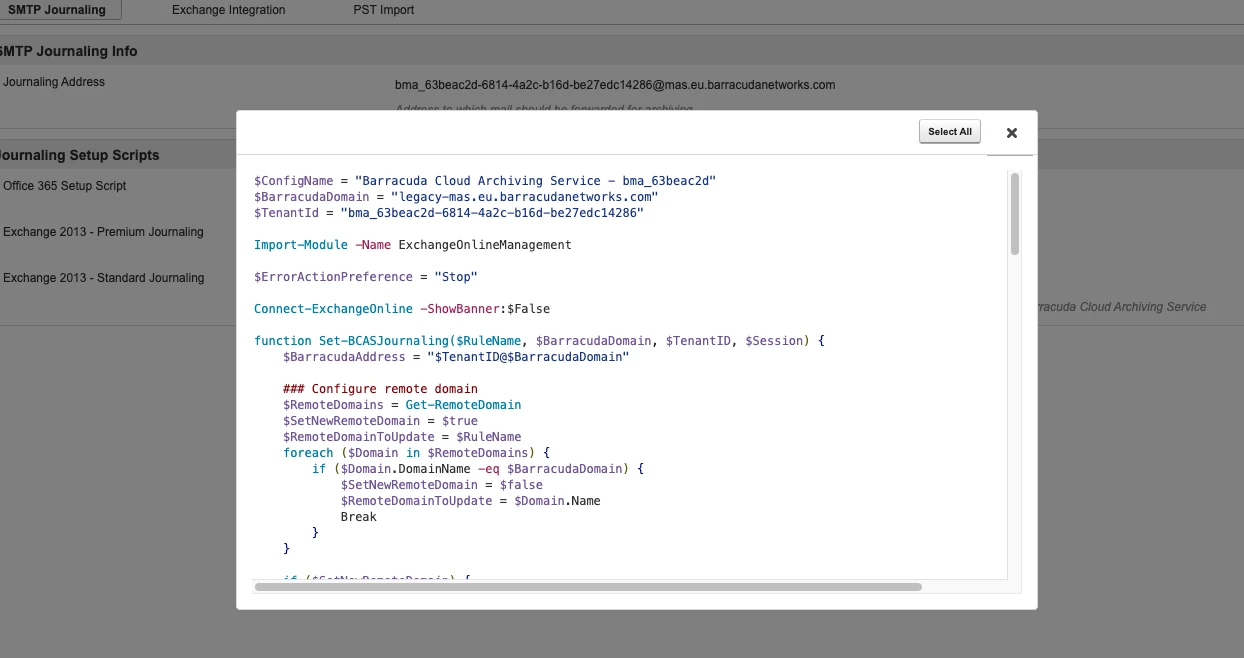This screenshot has width=1244, height=658.
Task: Close the script dialog with the X
Action: pos(1011,133)
